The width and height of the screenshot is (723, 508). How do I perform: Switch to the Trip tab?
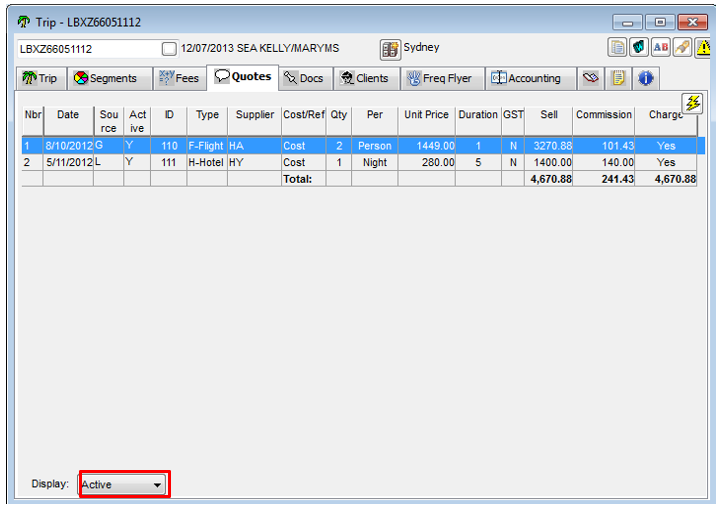click(x=41, y=78)
